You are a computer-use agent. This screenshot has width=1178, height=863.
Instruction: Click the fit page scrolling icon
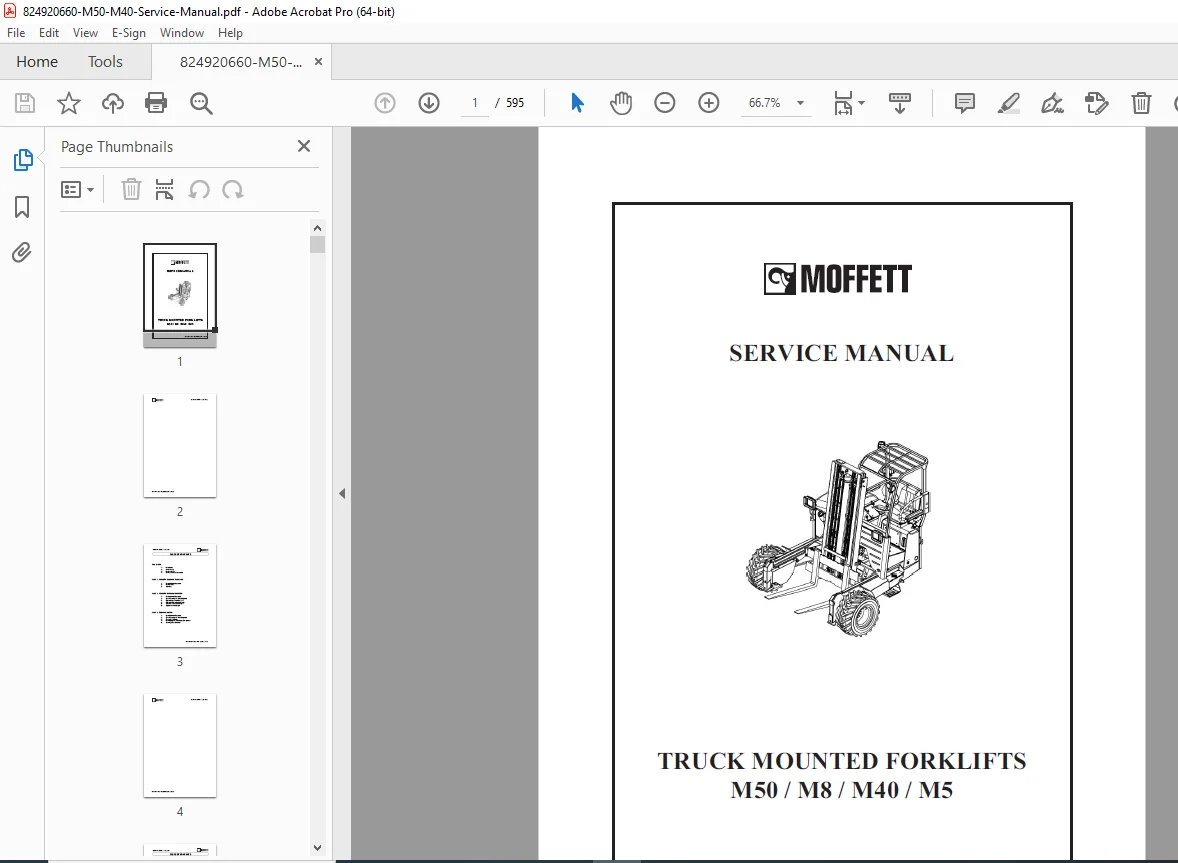(843, 103)
